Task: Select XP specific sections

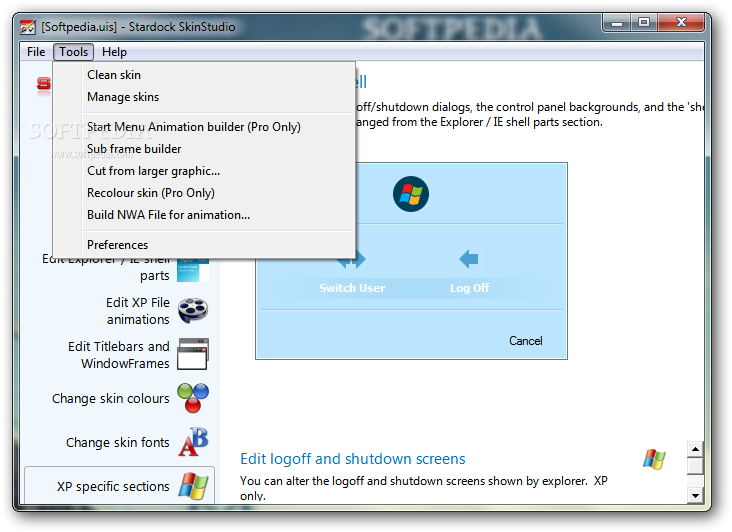Action: [120, 486]
